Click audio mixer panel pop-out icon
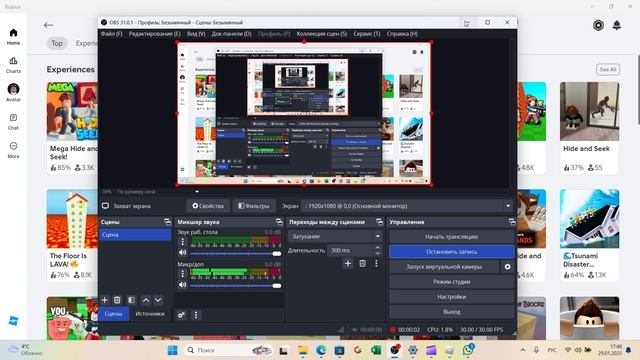Screen dimensions: 640x360 [279, 222]
